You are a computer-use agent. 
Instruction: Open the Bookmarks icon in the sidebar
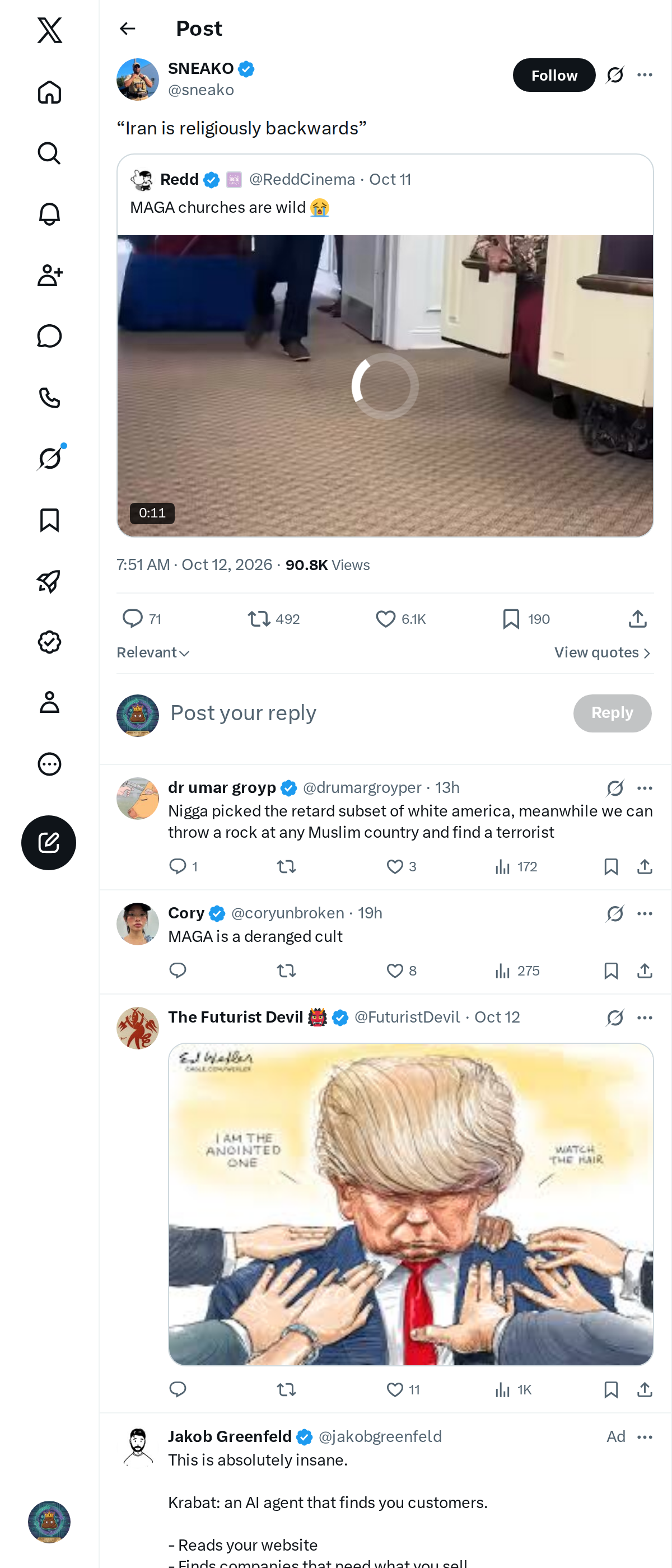(49, 520)
